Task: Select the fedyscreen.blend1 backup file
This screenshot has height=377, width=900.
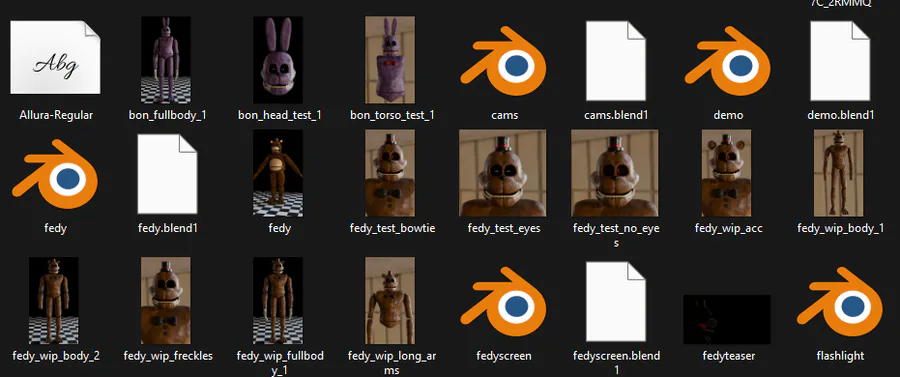Action: point(616,302)
